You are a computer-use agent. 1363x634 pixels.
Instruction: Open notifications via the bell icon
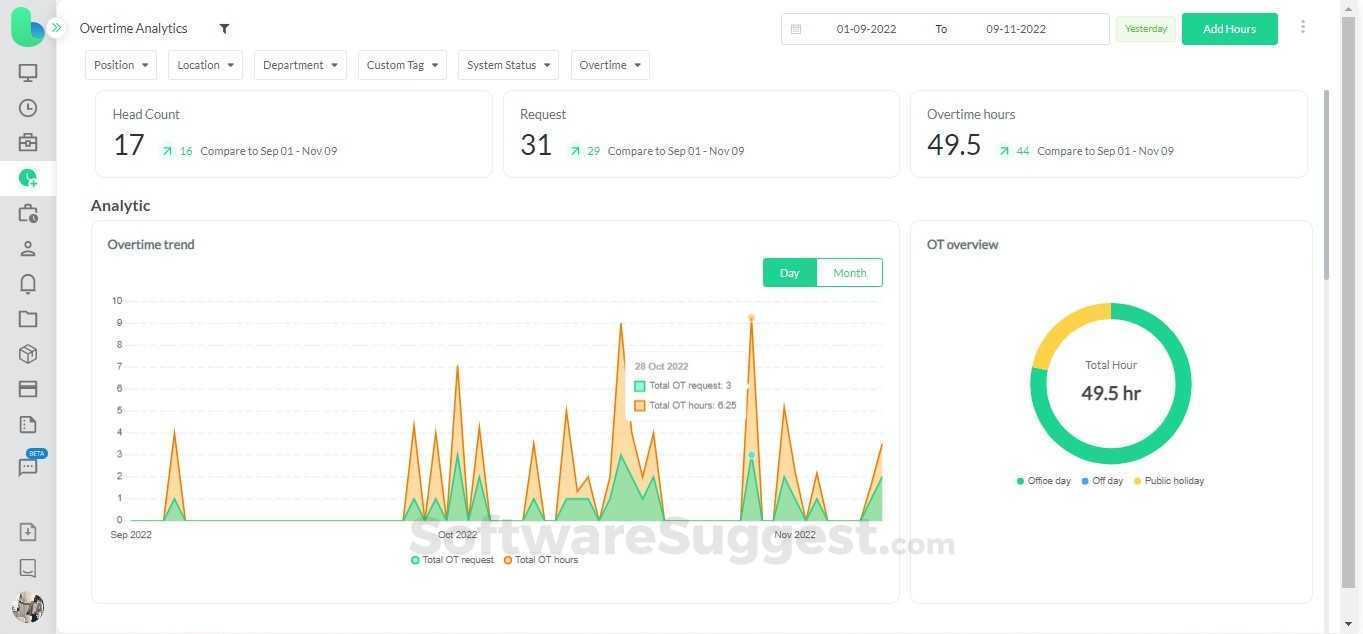(27, 283)
